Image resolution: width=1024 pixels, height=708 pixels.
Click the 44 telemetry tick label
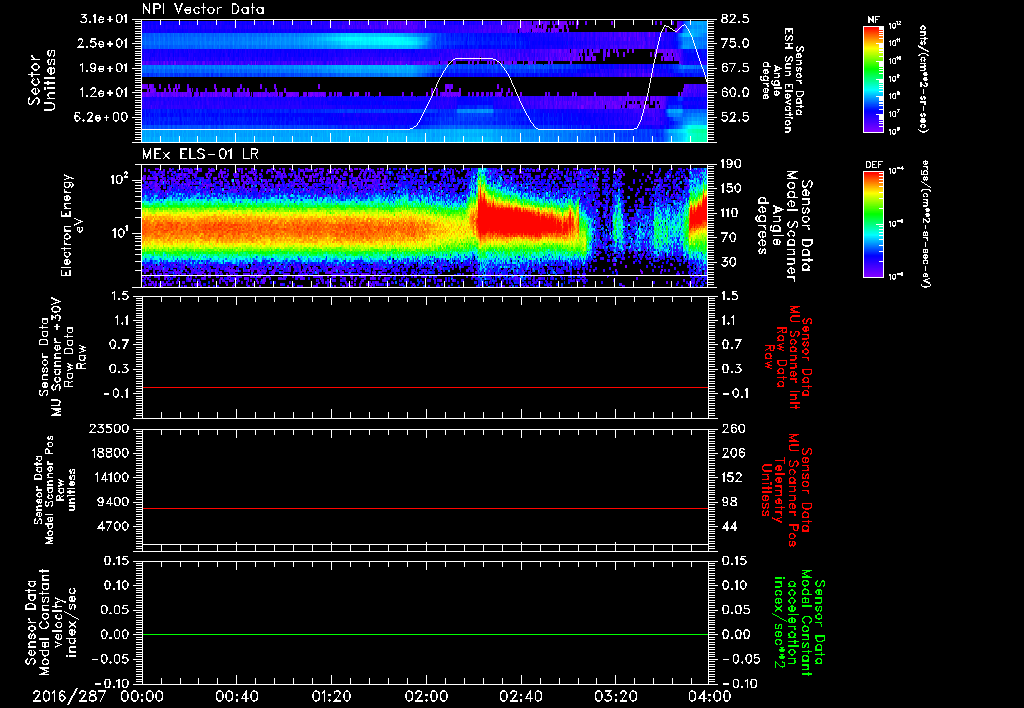729,526
